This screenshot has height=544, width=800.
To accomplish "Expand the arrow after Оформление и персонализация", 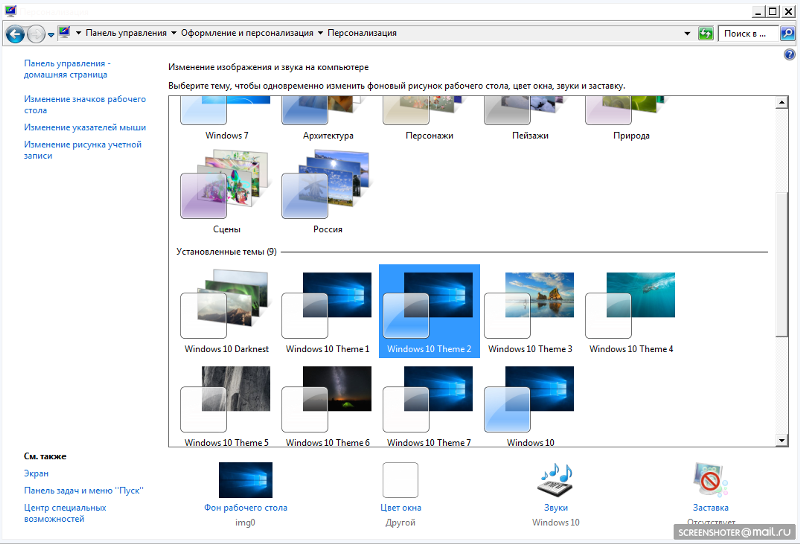I will [320, 33].
